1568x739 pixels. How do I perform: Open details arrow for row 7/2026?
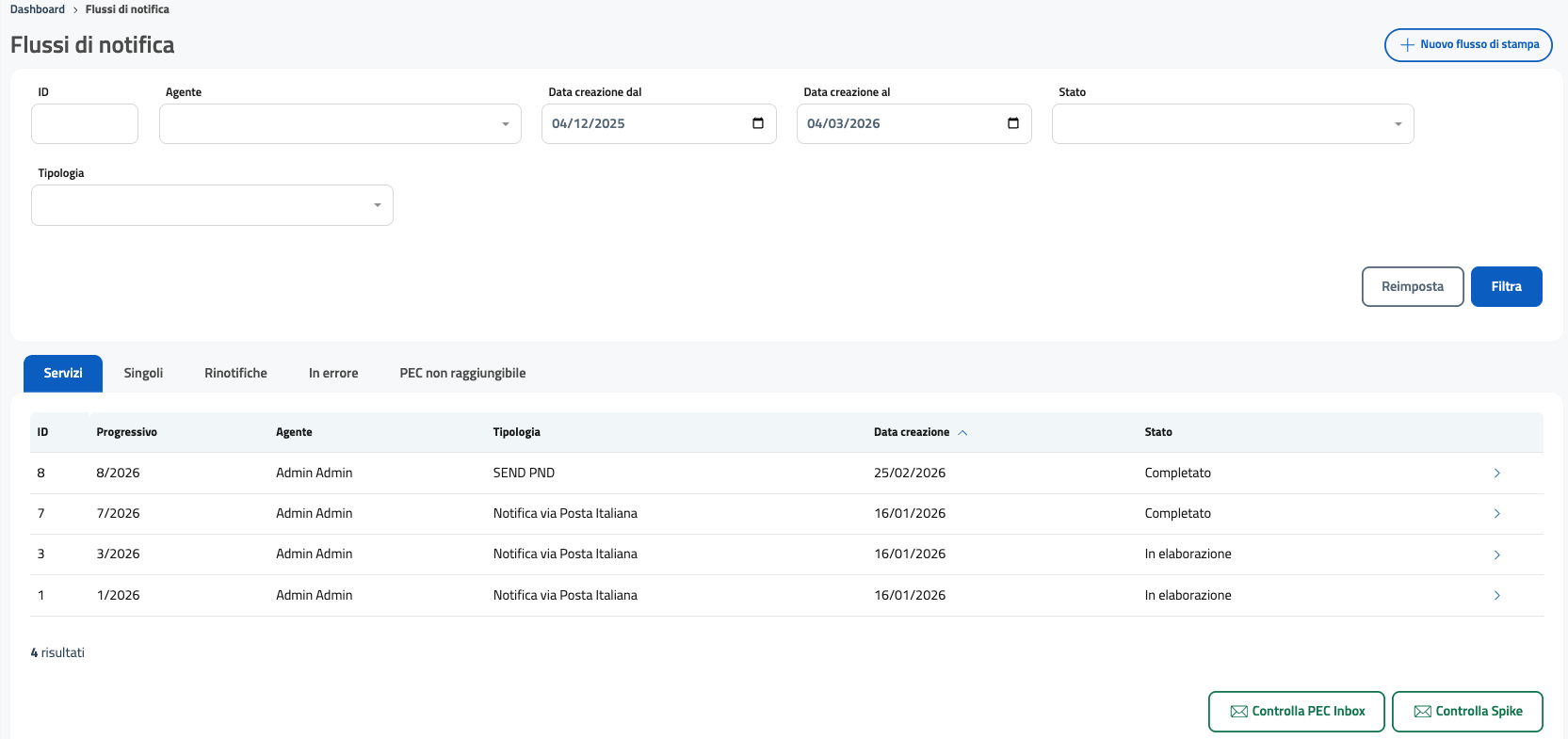click(x=1496, y=514)
